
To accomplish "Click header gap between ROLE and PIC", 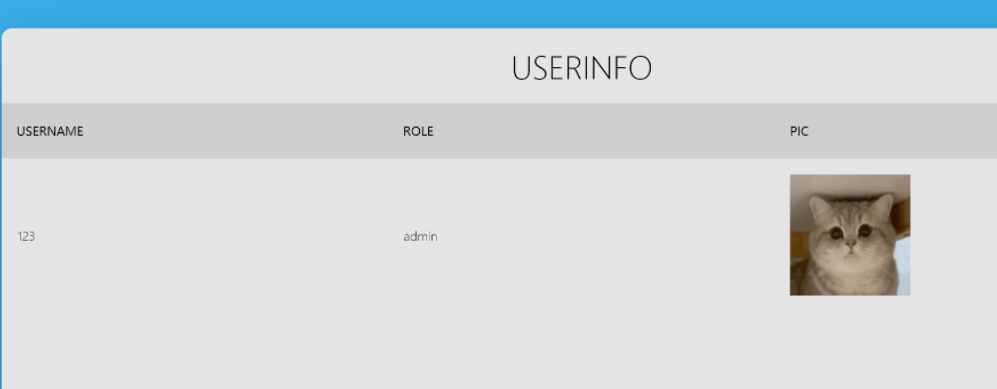I will tap(610, 131).
